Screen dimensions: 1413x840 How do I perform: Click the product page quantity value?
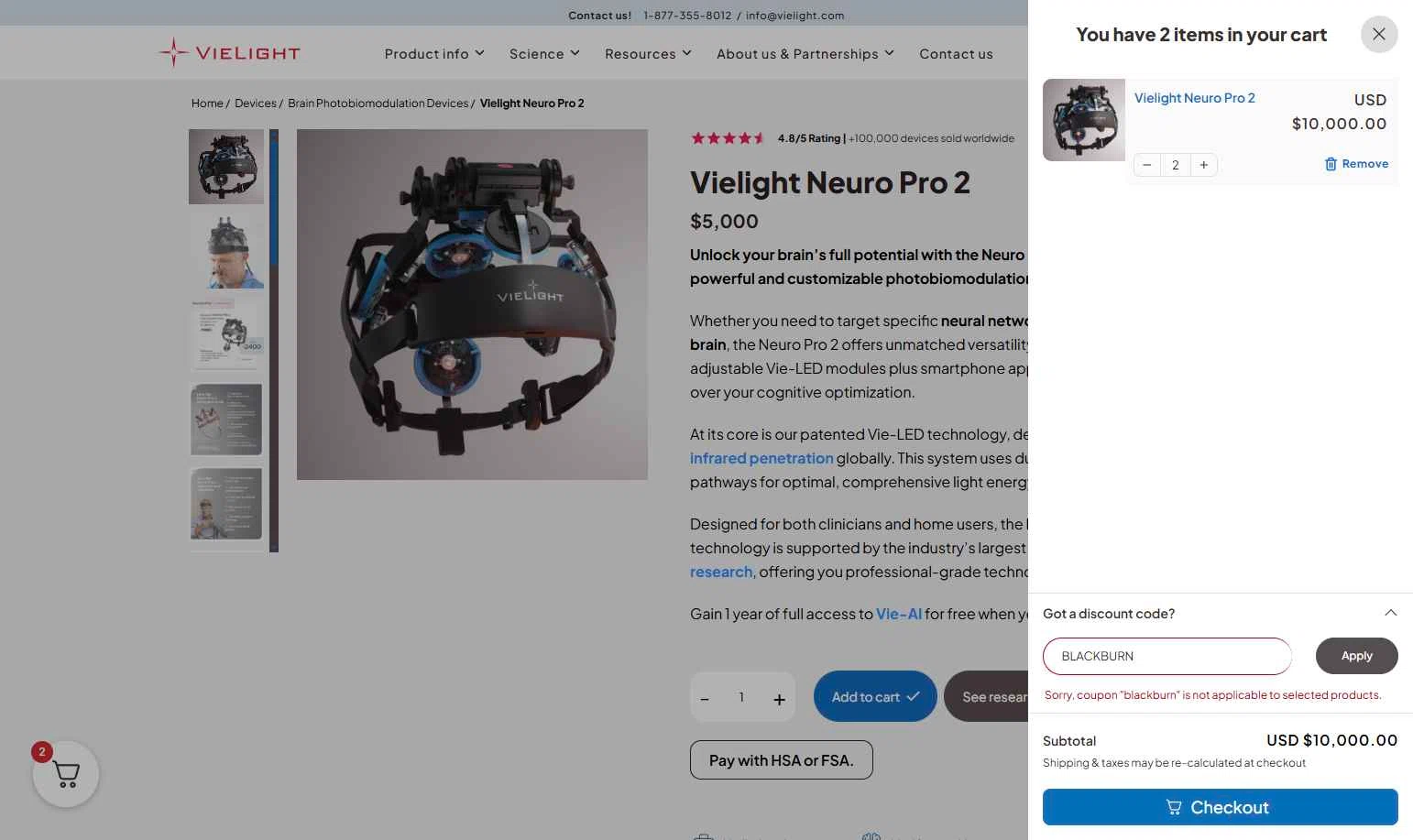point(741,697)
